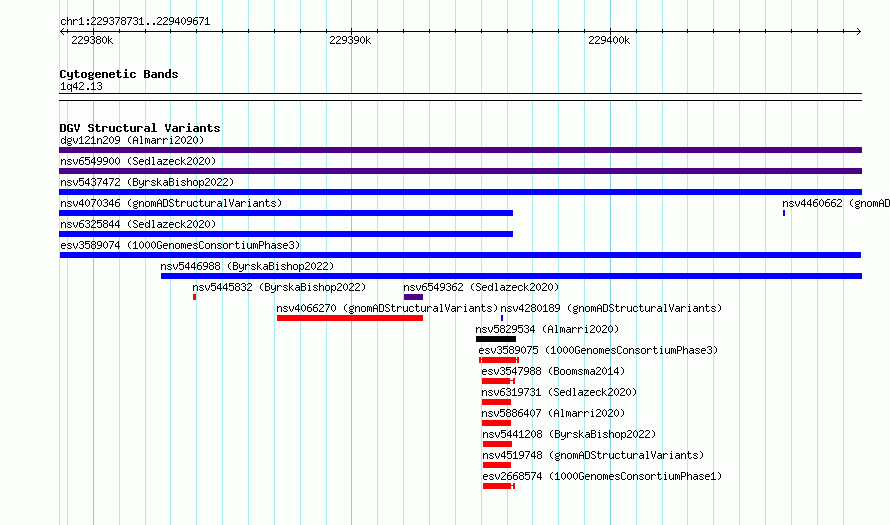Click the chr1:229378731..229409671 coordinates text
Viewport: 890px width, 525px height.
pos(135,21)
